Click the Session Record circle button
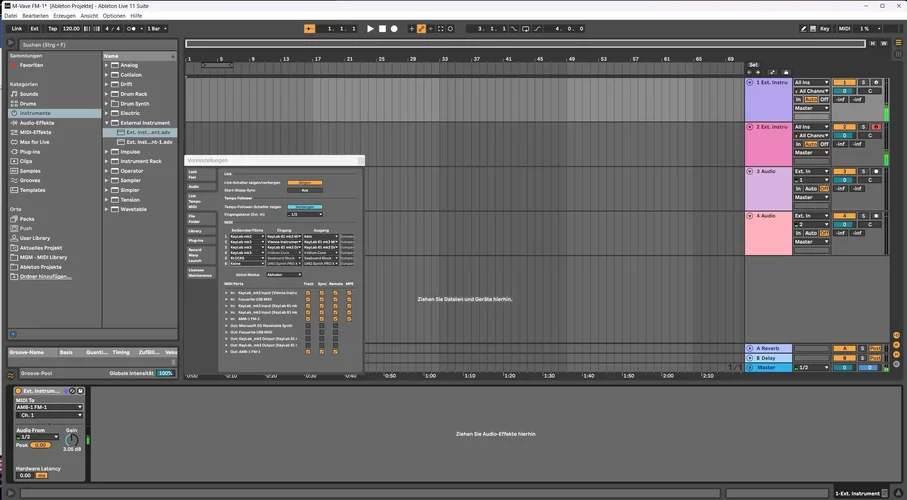Image resolution: width=907 pixels, height=500 pixels. click(450, 28)
